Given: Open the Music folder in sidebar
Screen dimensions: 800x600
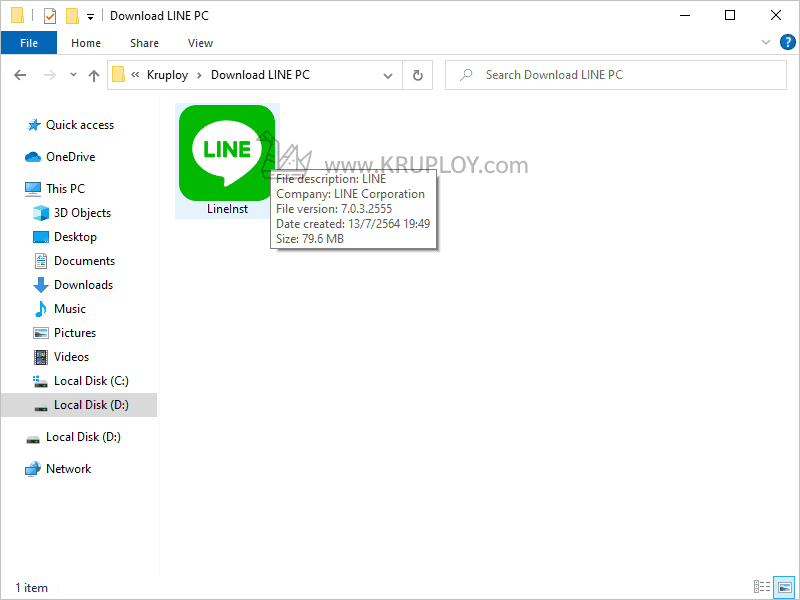Looking at the screenshot, I should [x=69, y=309].
